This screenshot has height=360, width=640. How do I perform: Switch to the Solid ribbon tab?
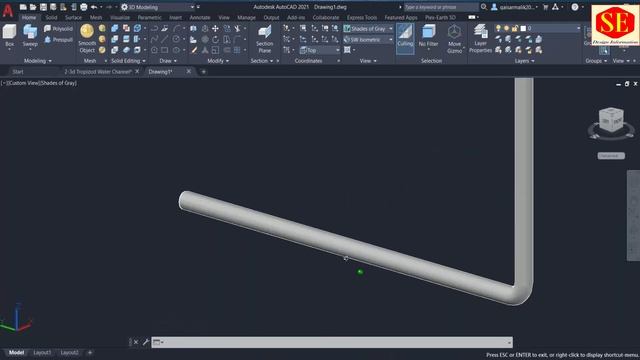tap(51, 18)
